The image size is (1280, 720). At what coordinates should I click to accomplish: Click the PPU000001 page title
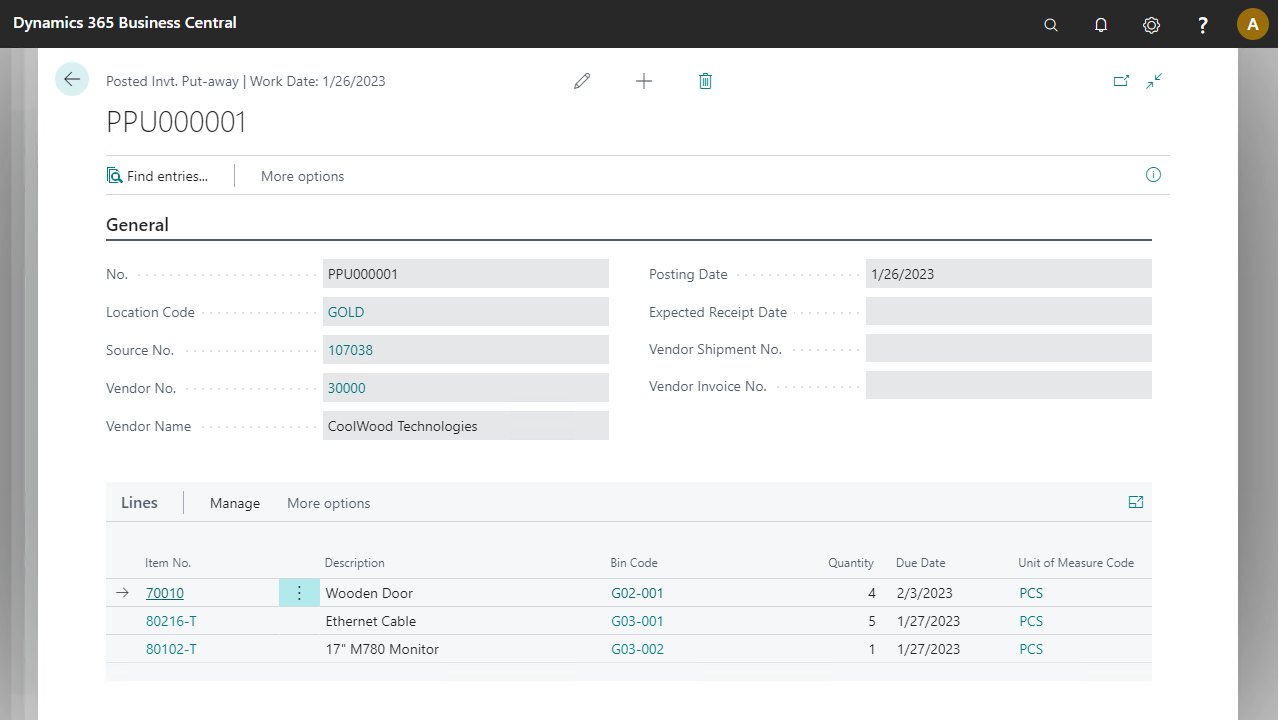point(177,122)
